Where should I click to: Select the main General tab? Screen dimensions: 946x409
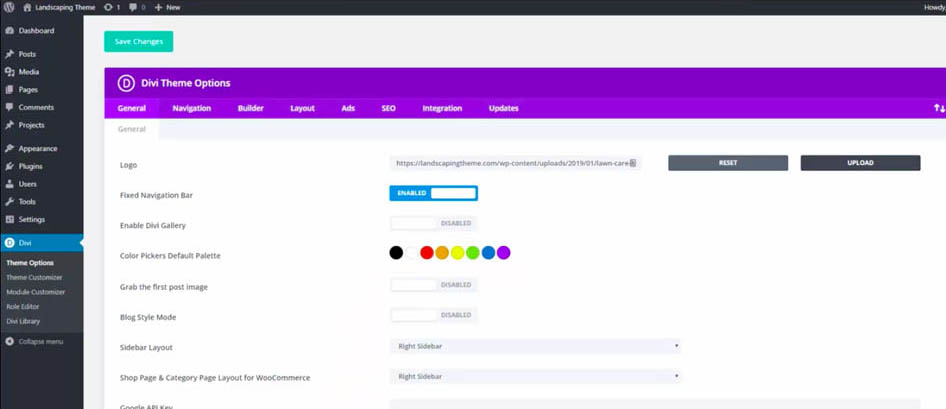click(x=132, y=109)
